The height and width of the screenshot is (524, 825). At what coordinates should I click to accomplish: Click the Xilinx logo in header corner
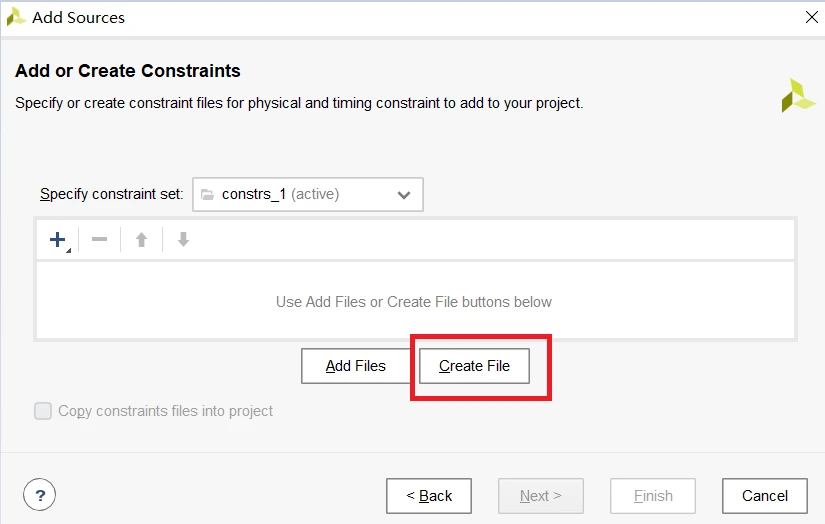pos(798,95)
